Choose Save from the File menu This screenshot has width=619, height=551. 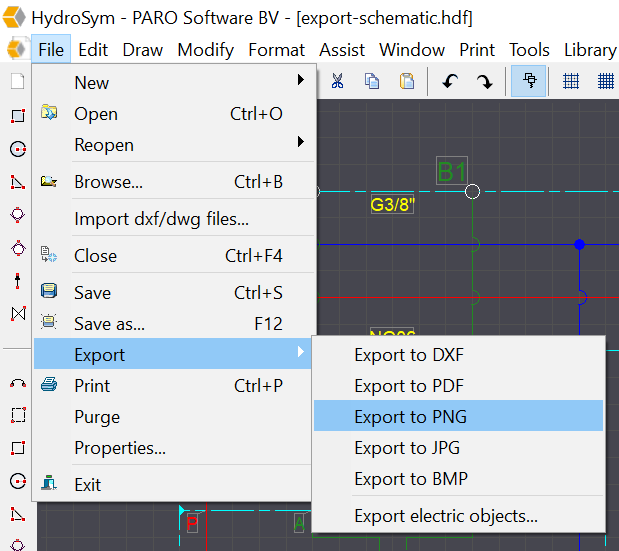[x=173, y=292]
